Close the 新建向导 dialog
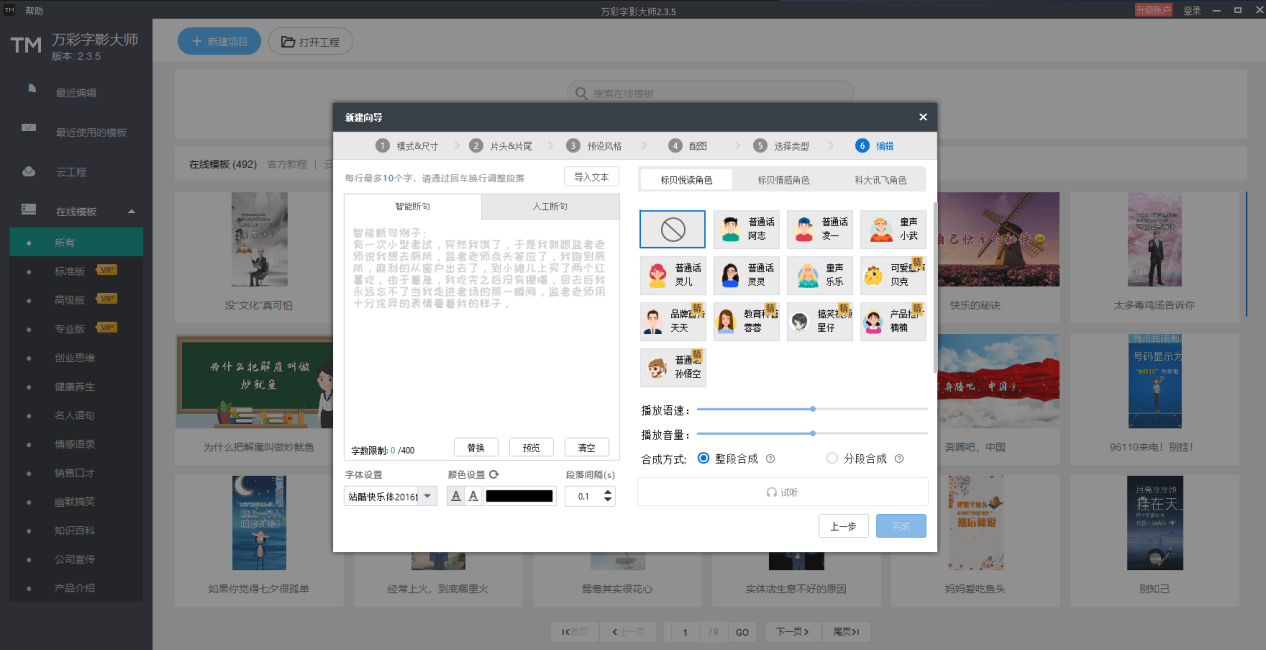1266x650 pixels. pyautogui.click(x=923, y=117)
